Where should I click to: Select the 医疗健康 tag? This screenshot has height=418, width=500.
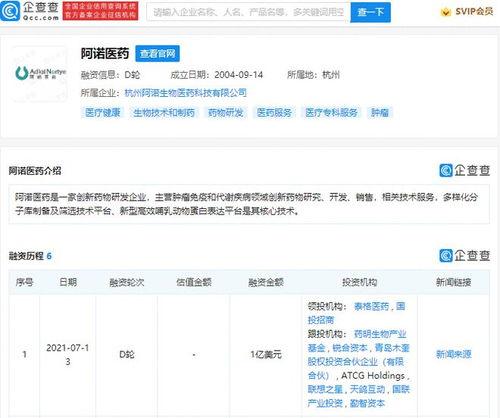tap(103, 113)
